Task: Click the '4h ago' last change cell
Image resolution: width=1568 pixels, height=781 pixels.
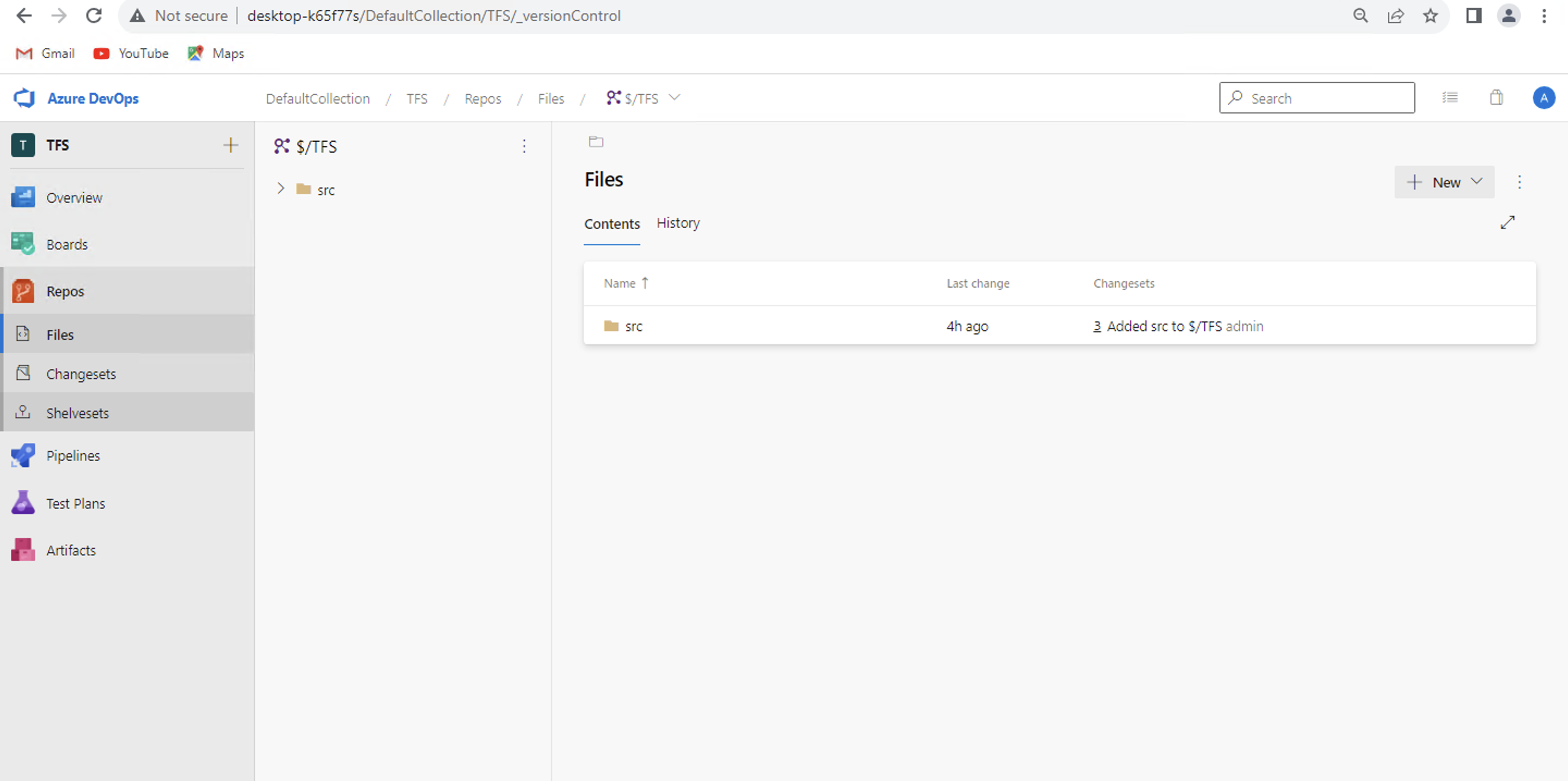Action: pos(967,326)
